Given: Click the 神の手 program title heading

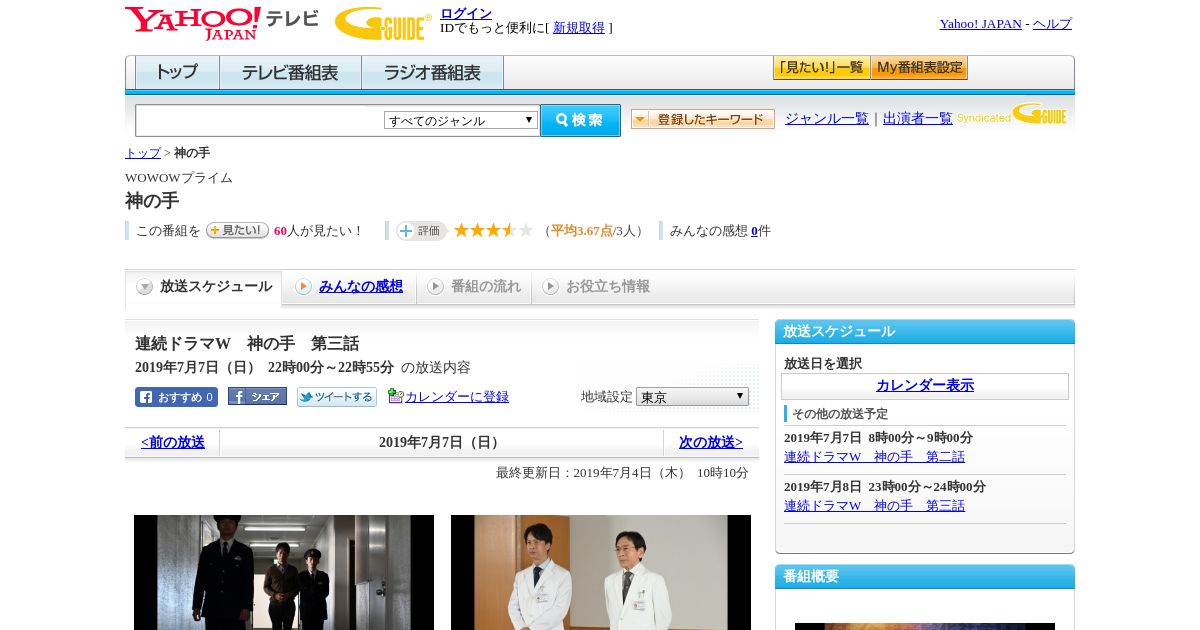Looking at the screenshot, I should pyautogui.click(x=152, y=201).
